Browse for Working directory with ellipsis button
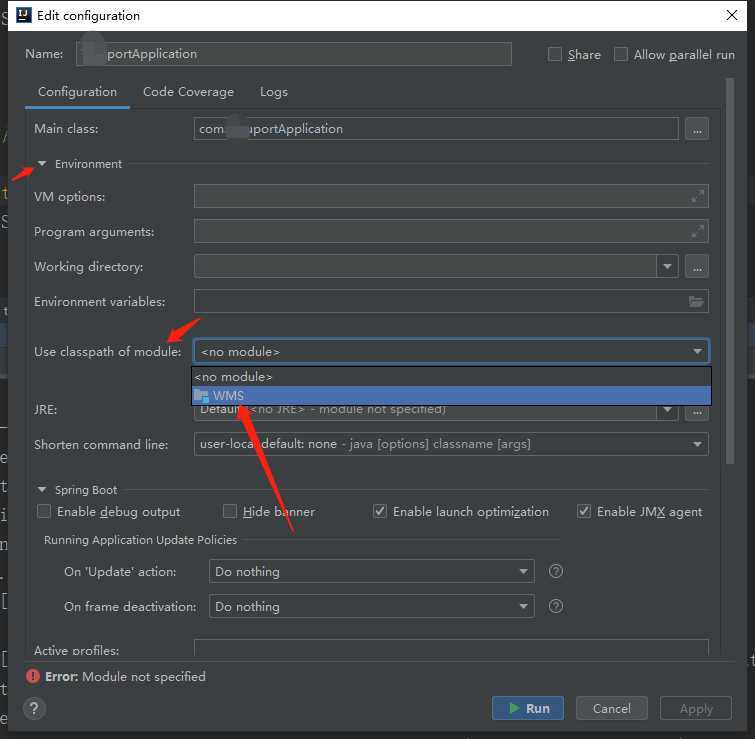 pos(697,266)
